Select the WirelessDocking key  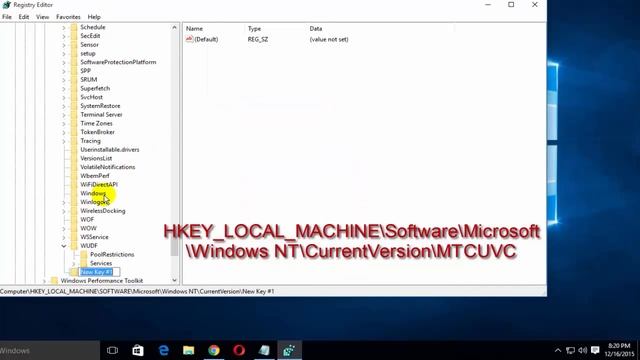103,211
